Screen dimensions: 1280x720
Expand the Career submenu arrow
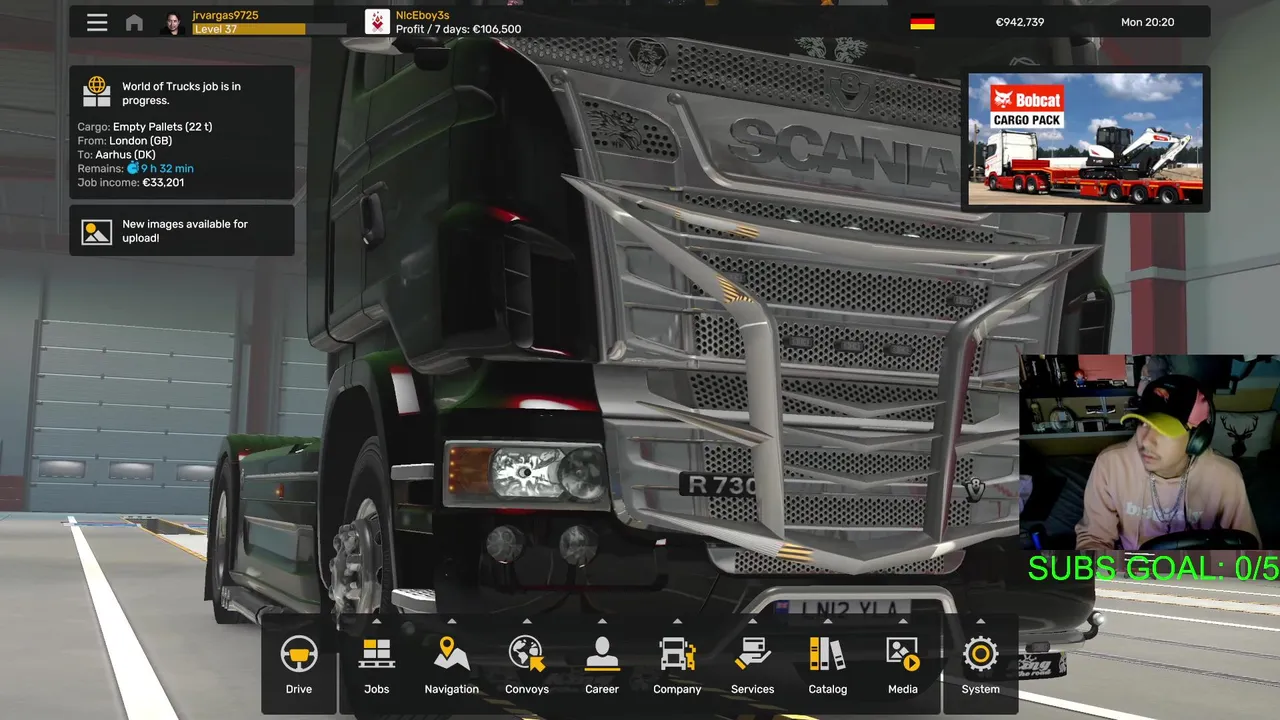click(602, 621)
